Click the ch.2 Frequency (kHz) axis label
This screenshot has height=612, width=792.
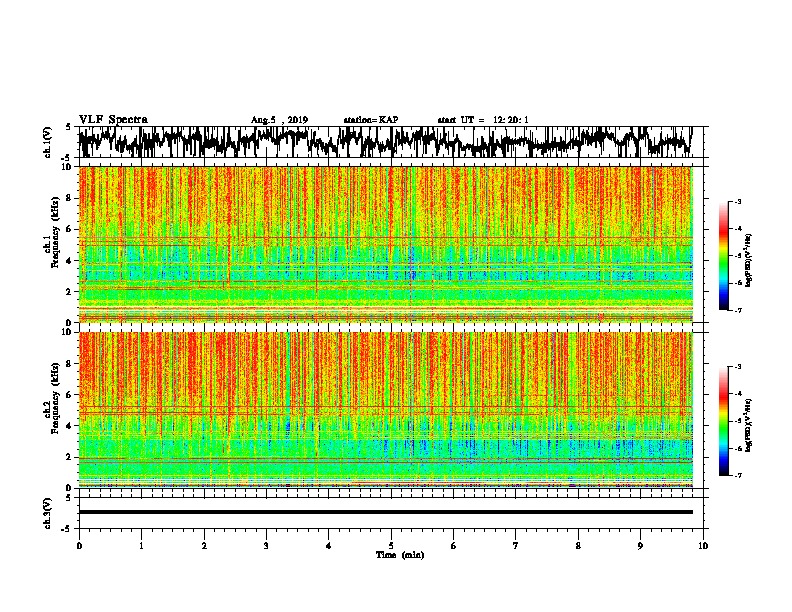coord(55,399)
